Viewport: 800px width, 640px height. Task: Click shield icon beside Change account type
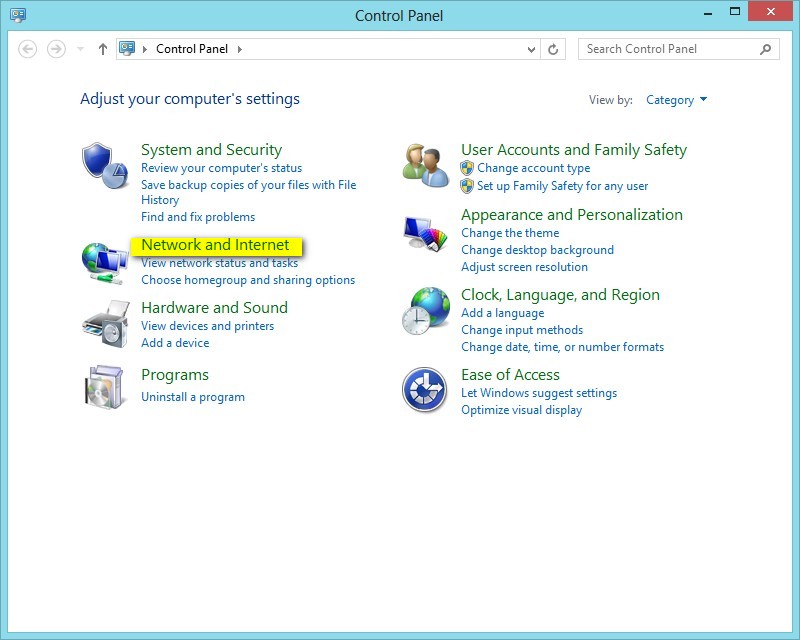pos(467,168)
